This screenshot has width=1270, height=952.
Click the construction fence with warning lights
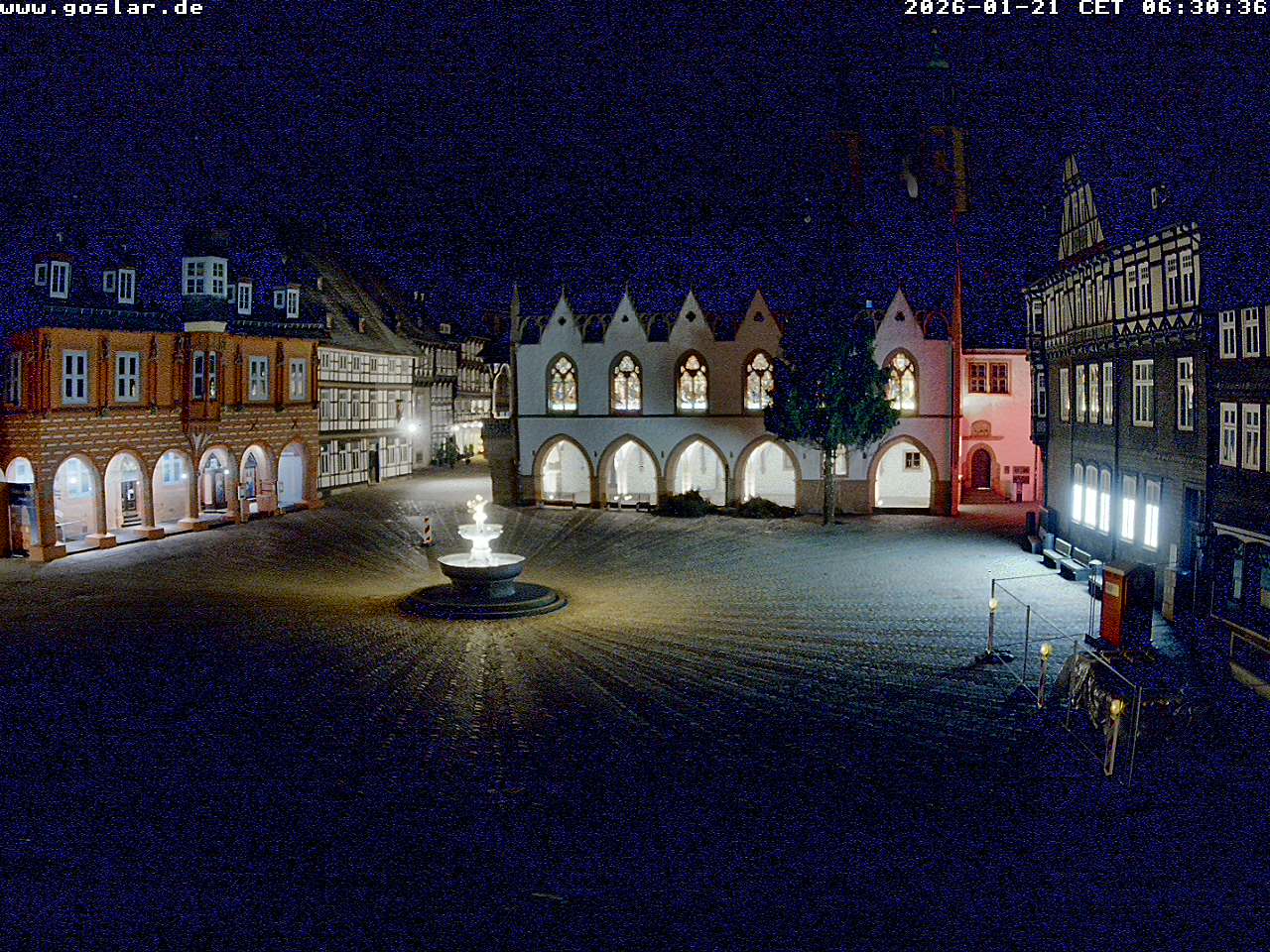(1052, 654)
